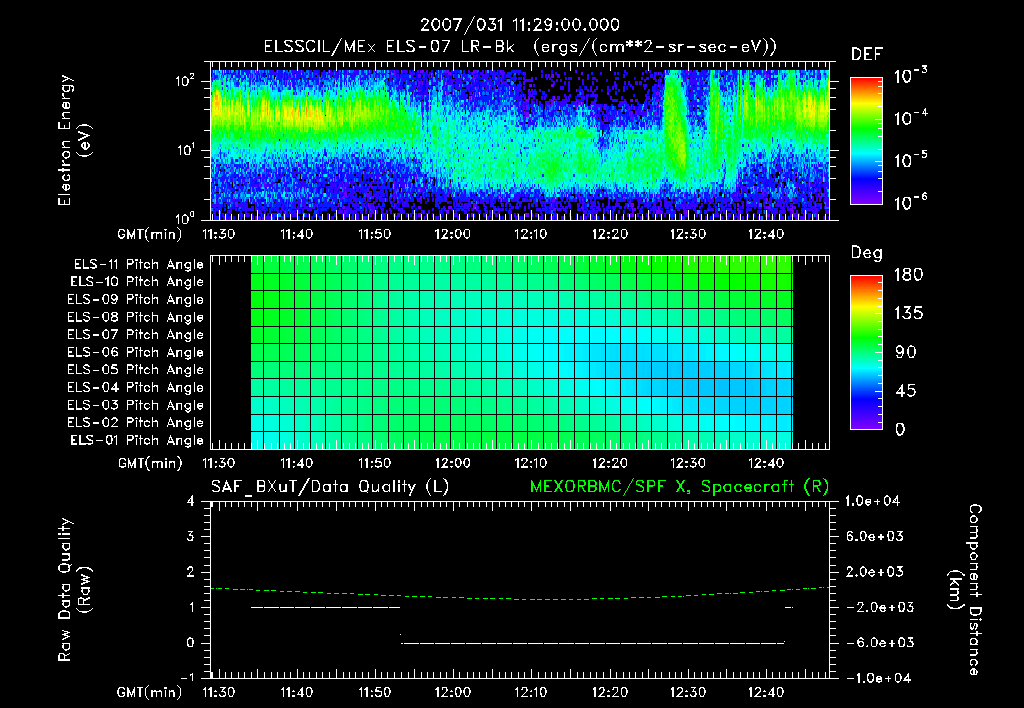Click the 12:30 tick label under the data quality plot

coord(688,692)
